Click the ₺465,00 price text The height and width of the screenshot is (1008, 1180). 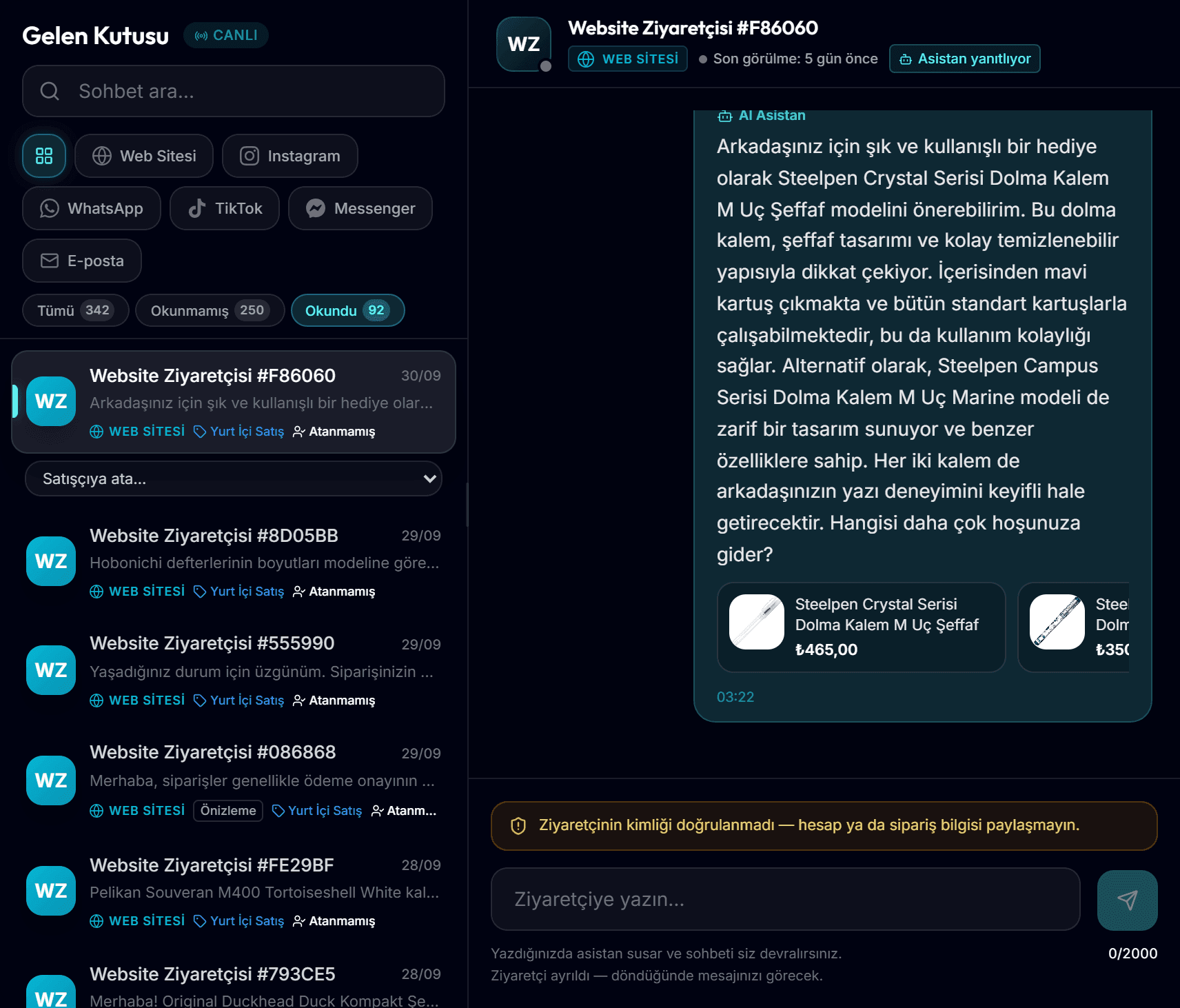coord(826,649)
